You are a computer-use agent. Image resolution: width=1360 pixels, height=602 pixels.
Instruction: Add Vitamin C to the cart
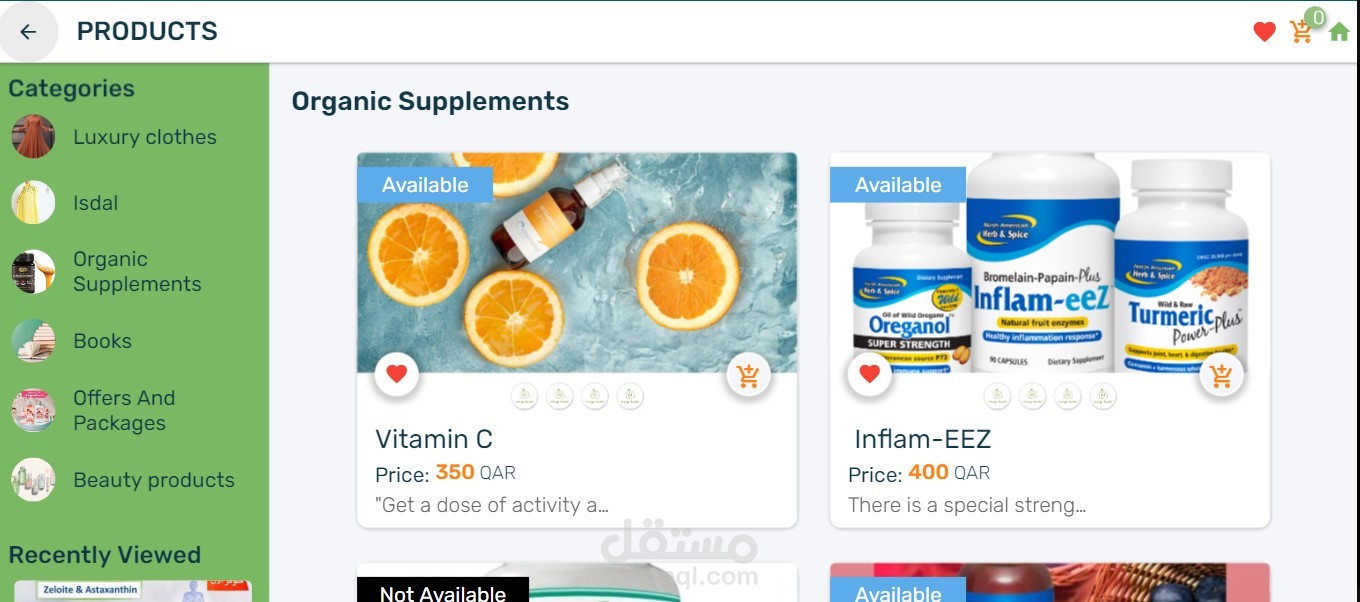click(748, 376)
